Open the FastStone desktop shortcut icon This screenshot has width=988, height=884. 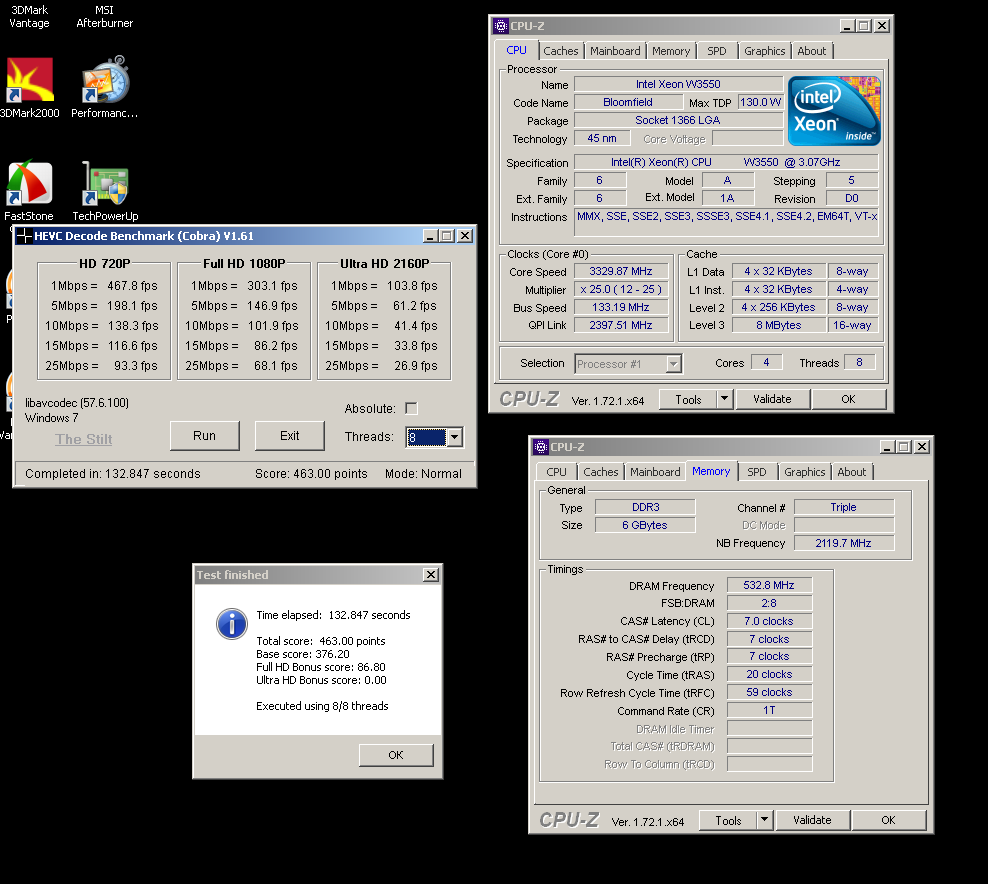[x=29, y=183]
